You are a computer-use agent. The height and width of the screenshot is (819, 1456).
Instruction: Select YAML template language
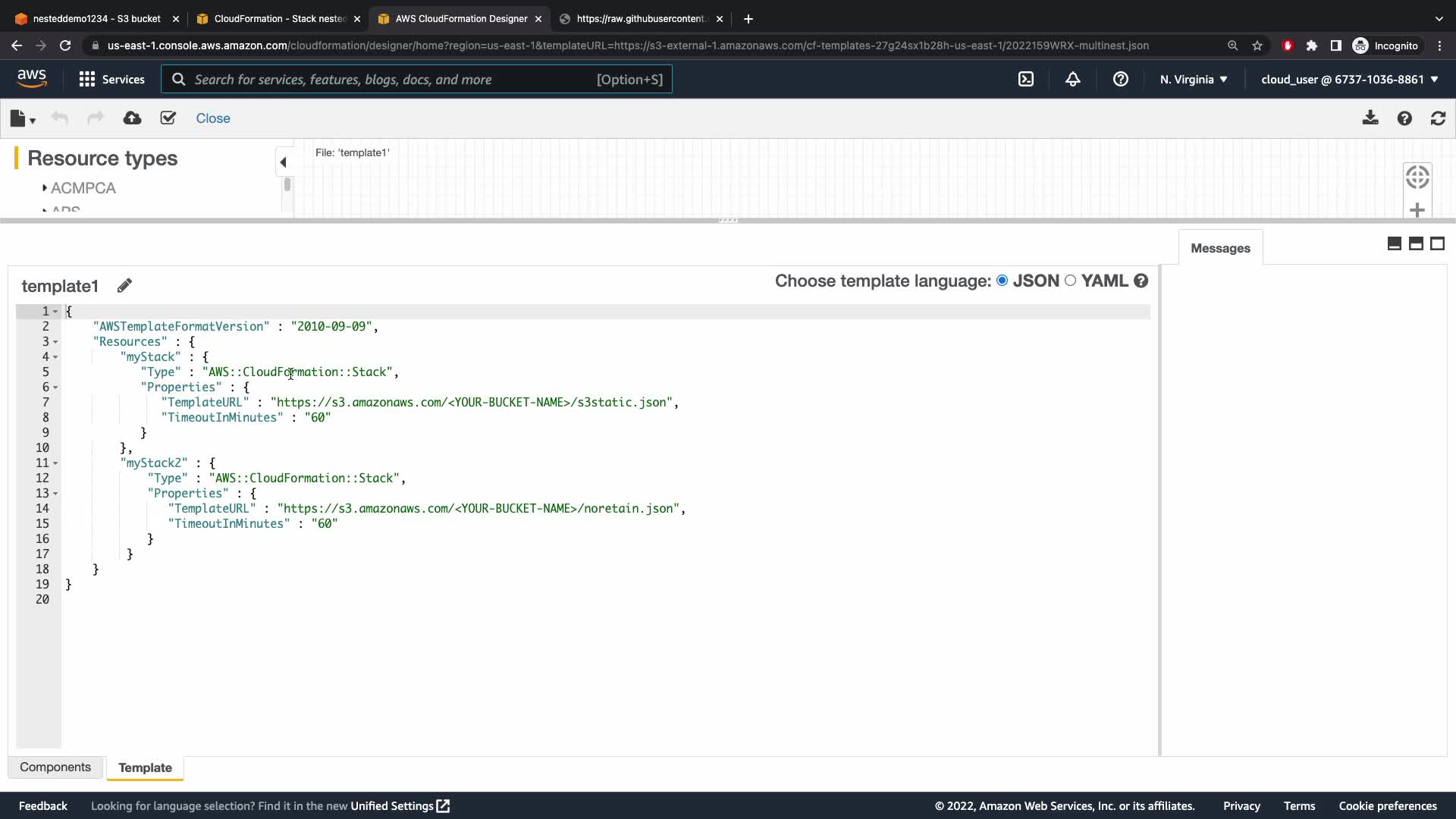click(1070, 281)
